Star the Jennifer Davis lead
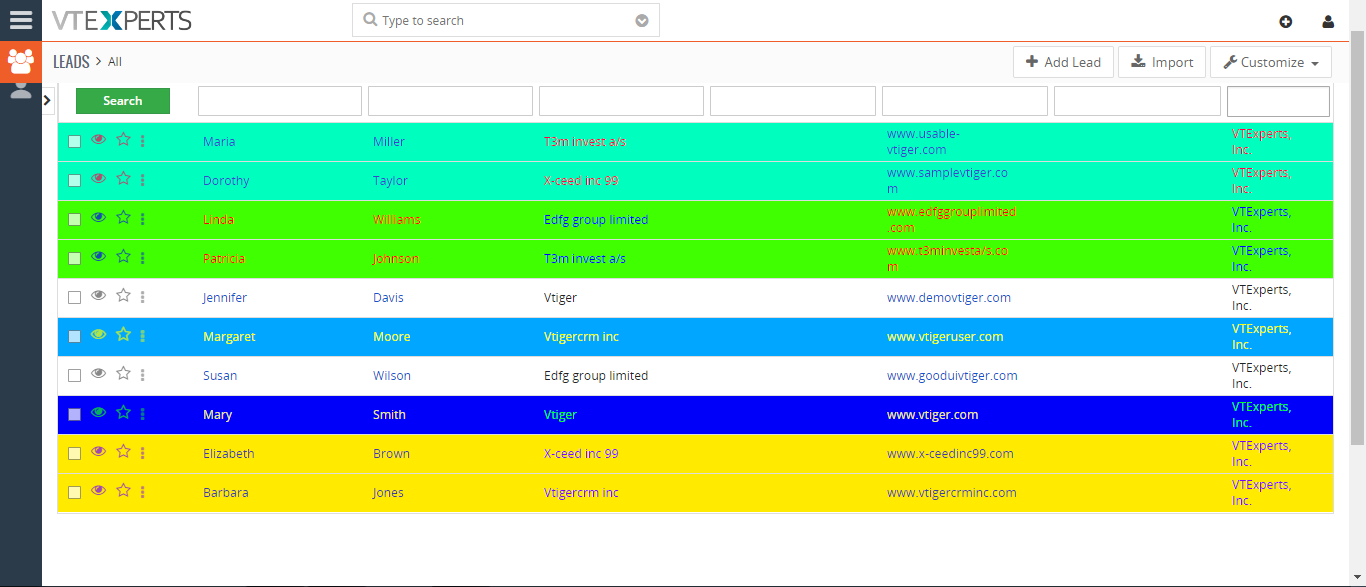Image resolution: width=1366 pixels, height=587 pixels. point(123,296)
